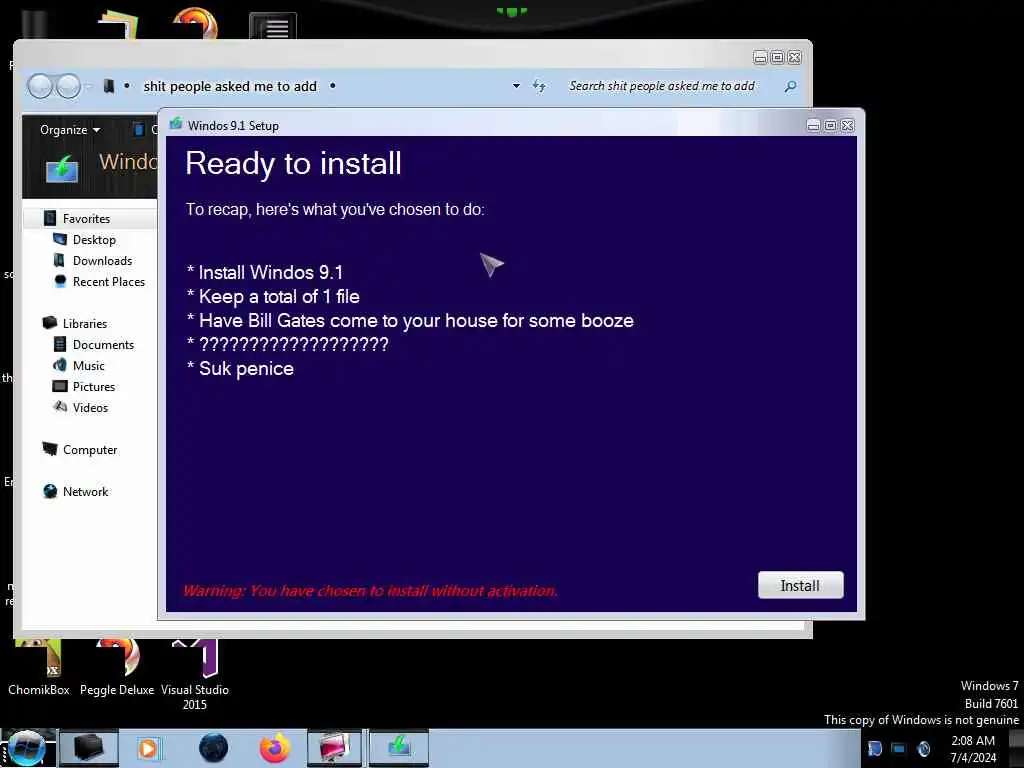The height and width of the screenshot is (768, 1024).
Task: Click the Desktop folder icon in Favorites
Action: pyautogui.click(x=59, y=239)
